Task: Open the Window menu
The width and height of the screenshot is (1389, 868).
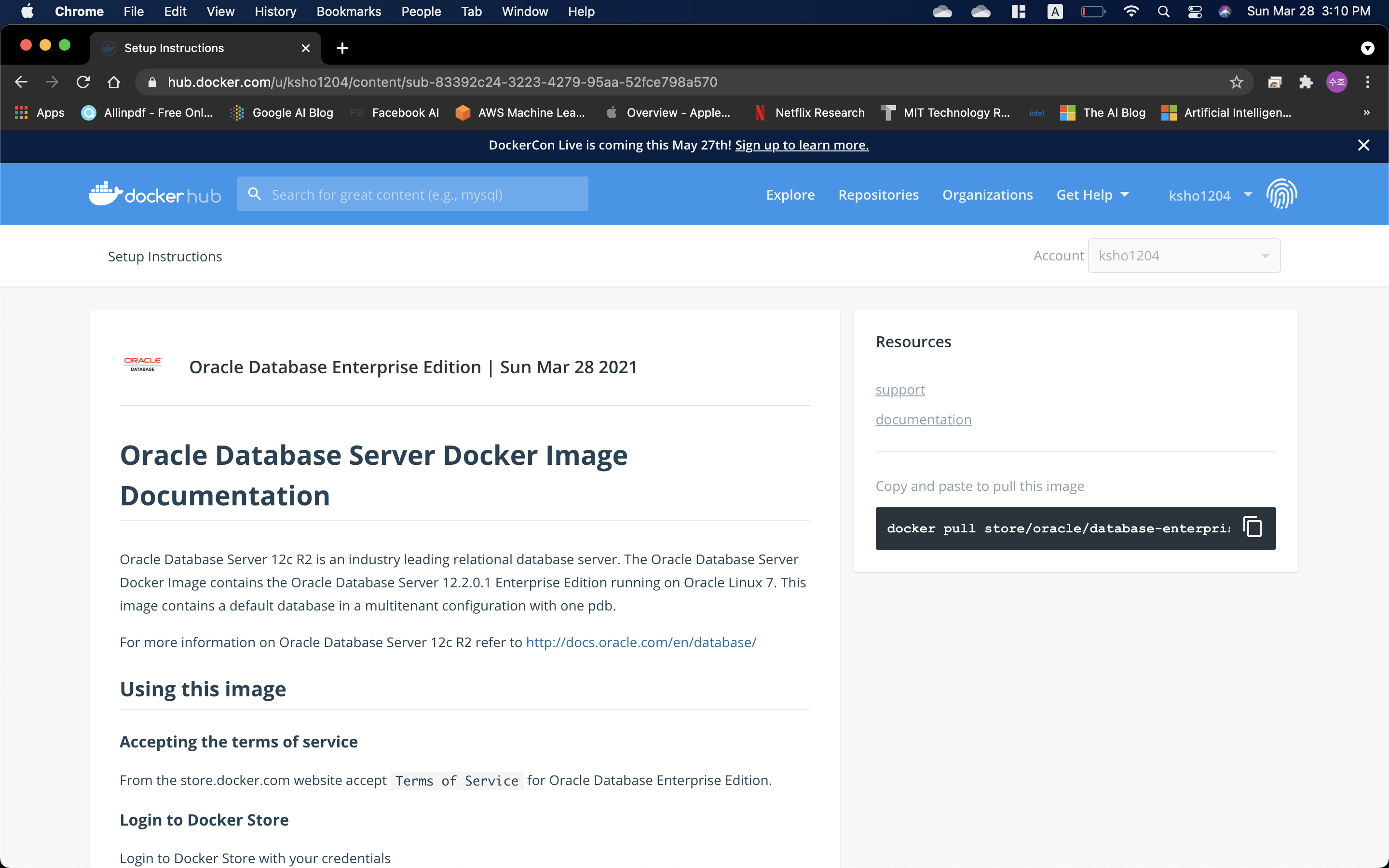Action: click(525, 11)
